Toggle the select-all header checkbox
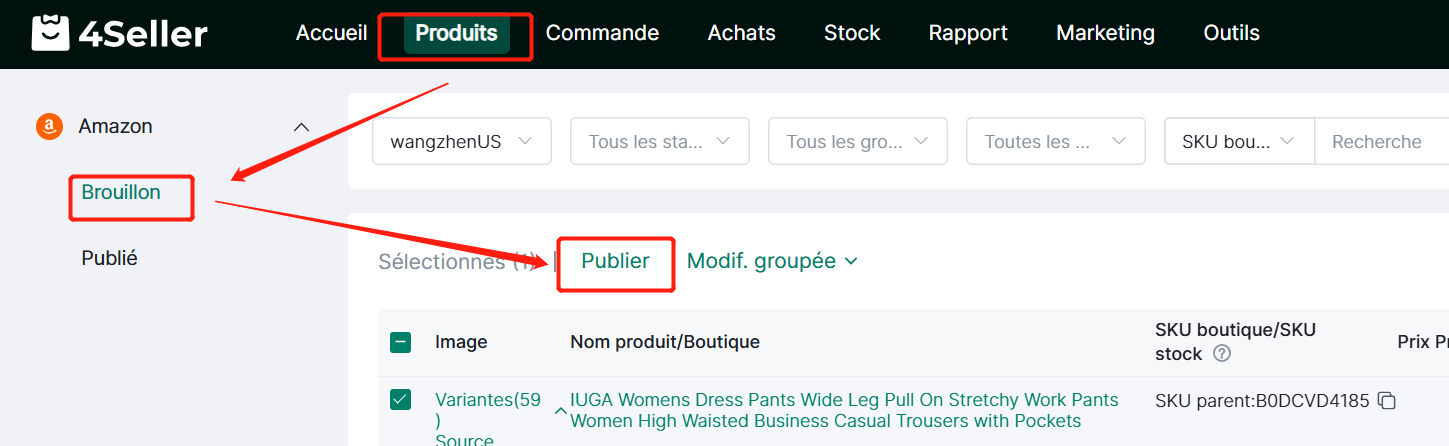 [x=400, y=342]
